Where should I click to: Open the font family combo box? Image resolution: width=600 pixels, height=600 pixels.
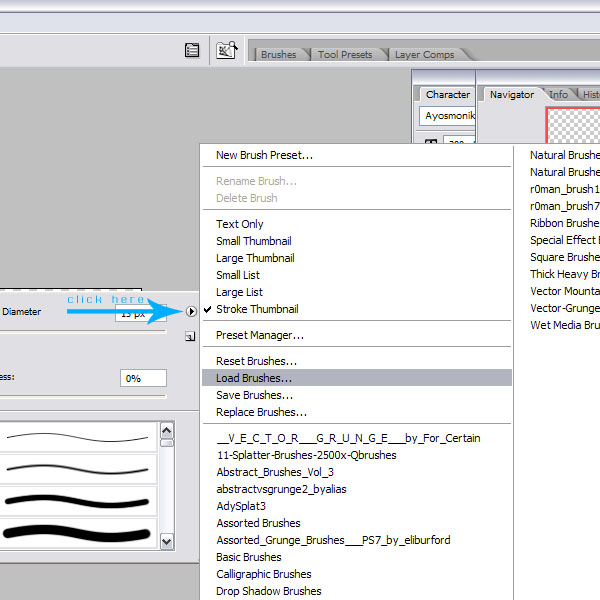pos(446,116)
